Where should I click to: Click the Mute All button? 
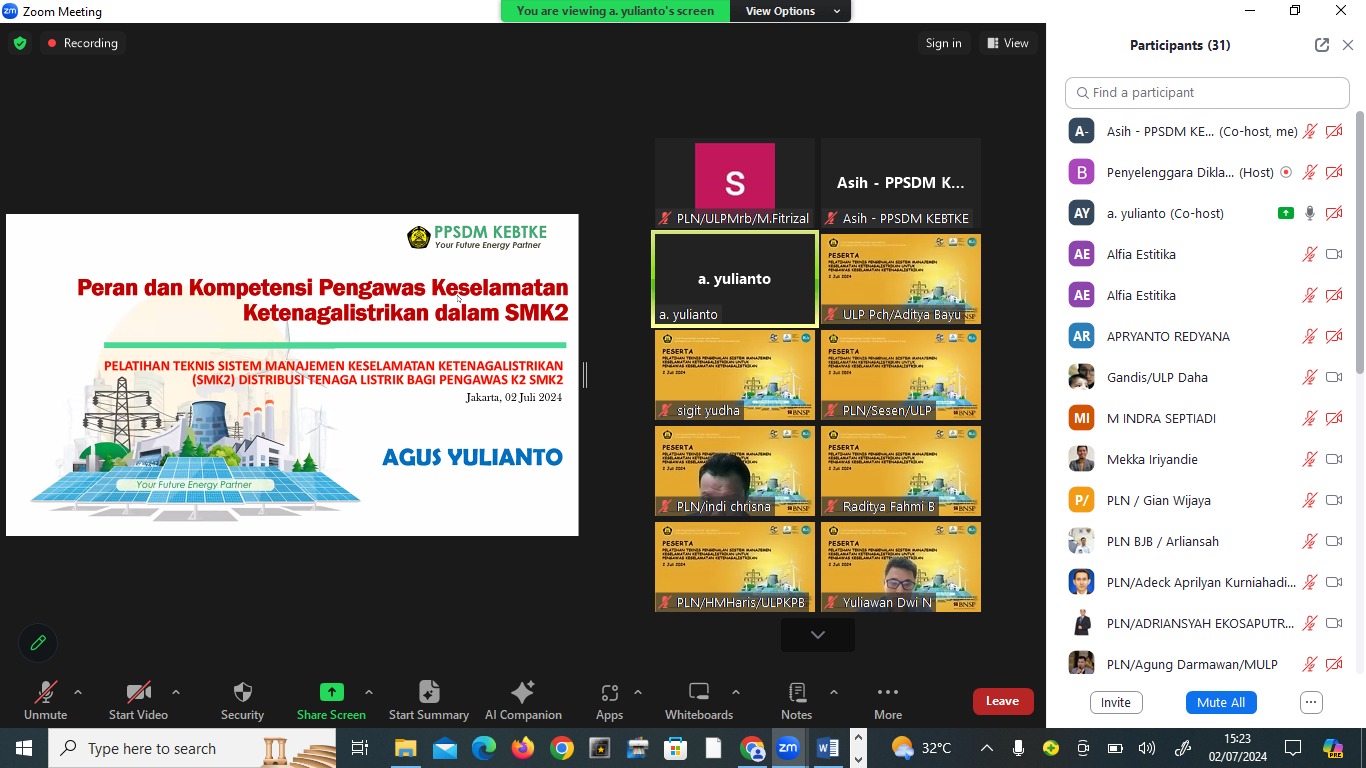[x=1220, y=702]
